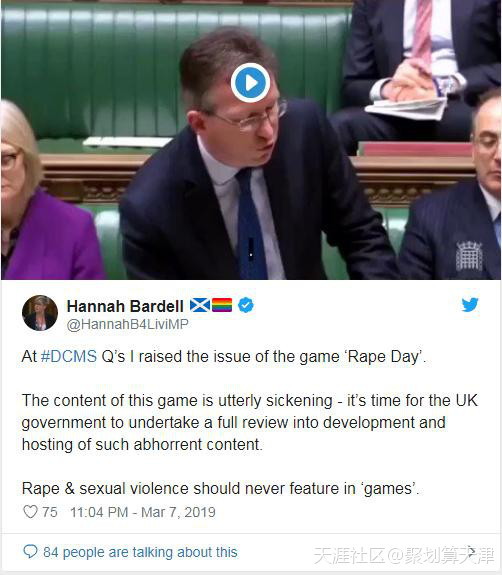The image size is (502, 575).
Task: Open replies via speech bubble icon
Action: (30, 551)
